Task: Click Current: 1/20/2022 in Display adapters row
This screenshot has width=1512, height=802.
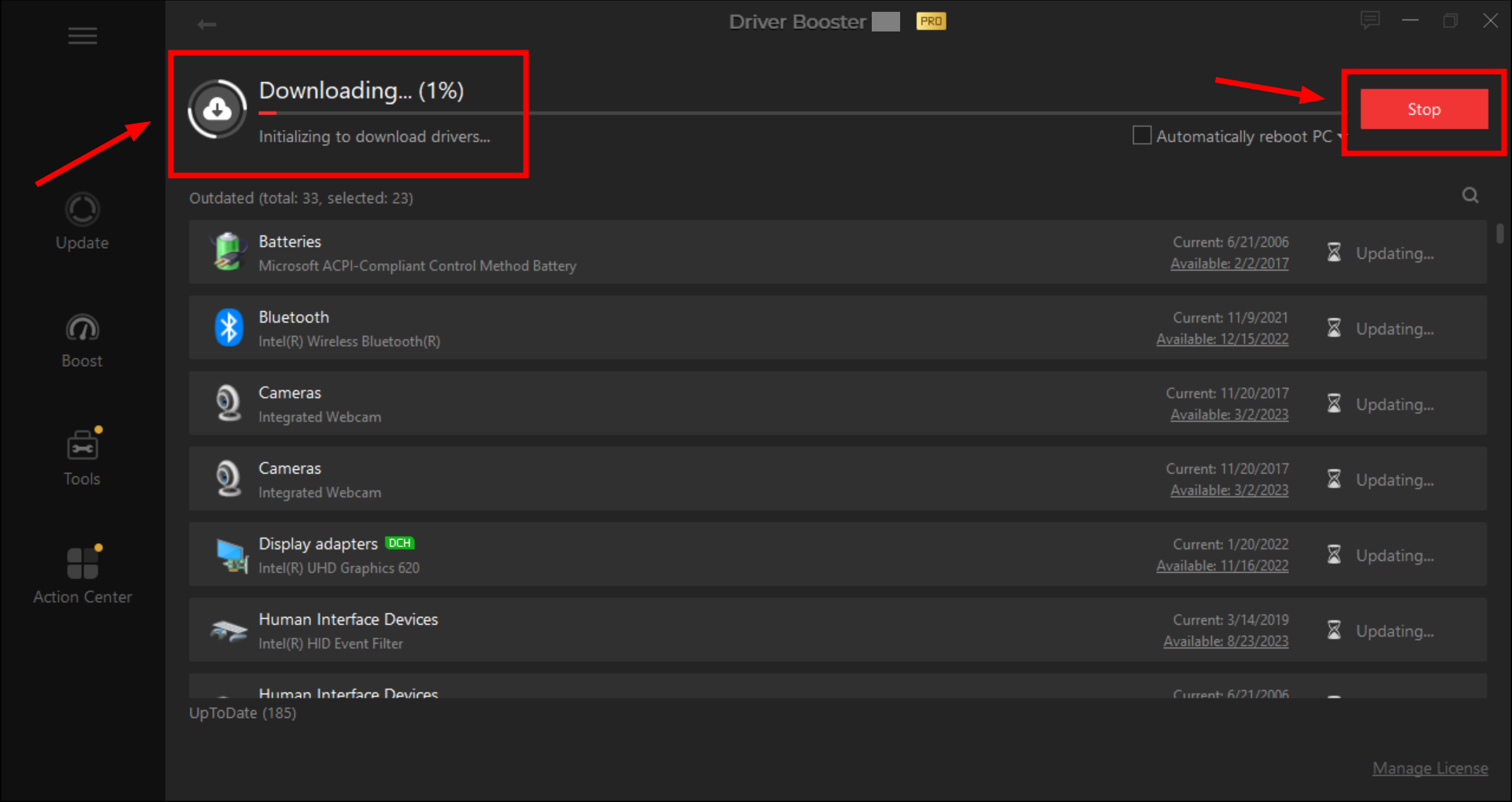Action: [1231, 545]
